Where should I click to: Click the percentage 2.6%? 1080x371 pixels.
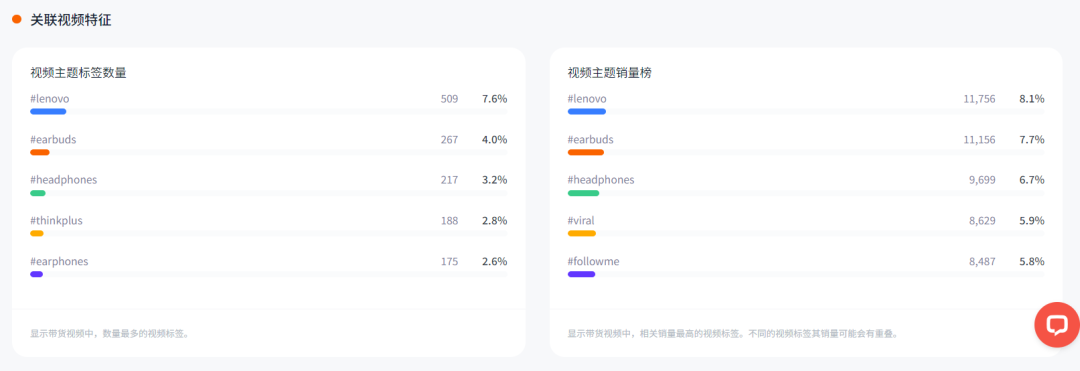495,262
